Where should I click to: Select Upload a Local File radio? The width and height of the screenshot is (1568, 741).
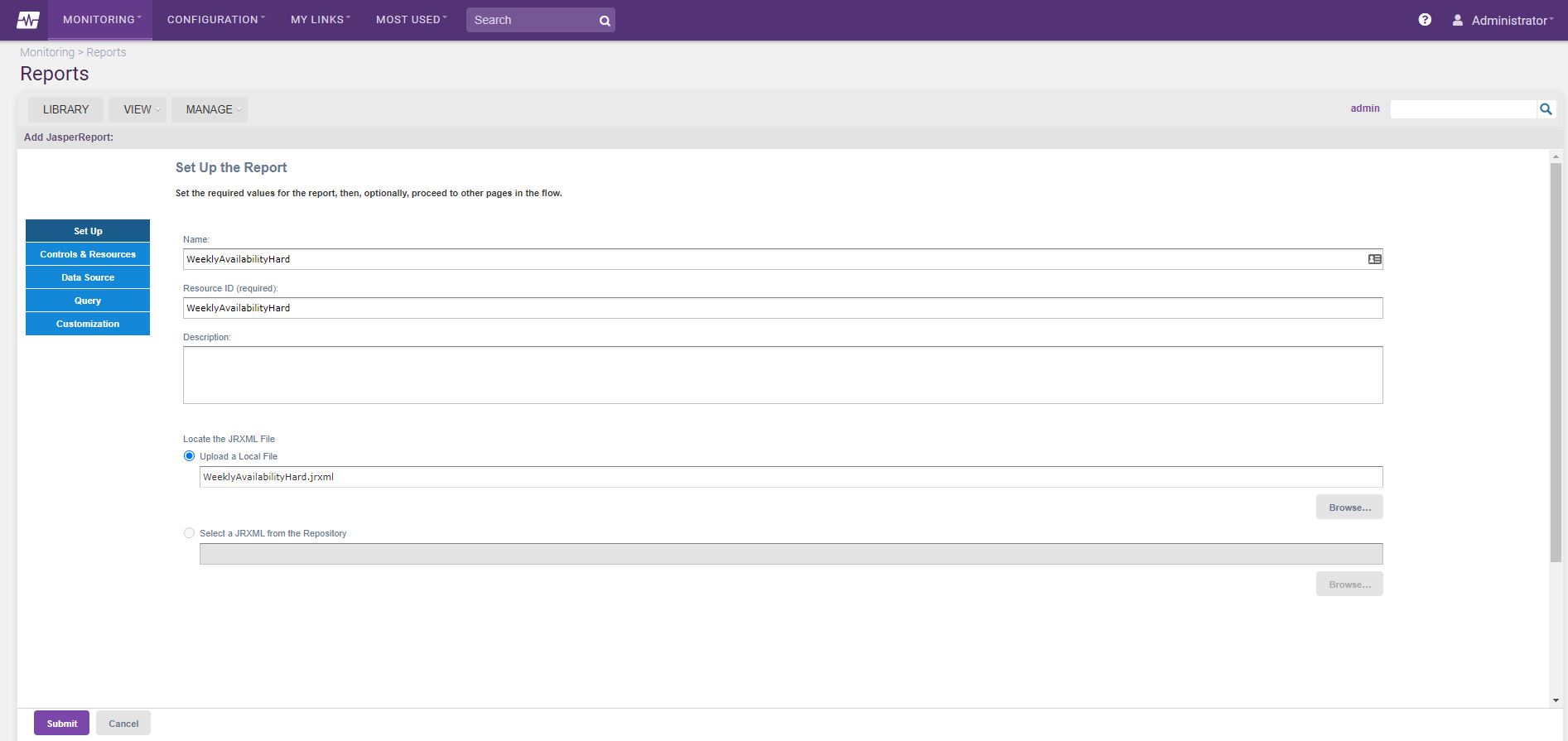pos(189,456)
